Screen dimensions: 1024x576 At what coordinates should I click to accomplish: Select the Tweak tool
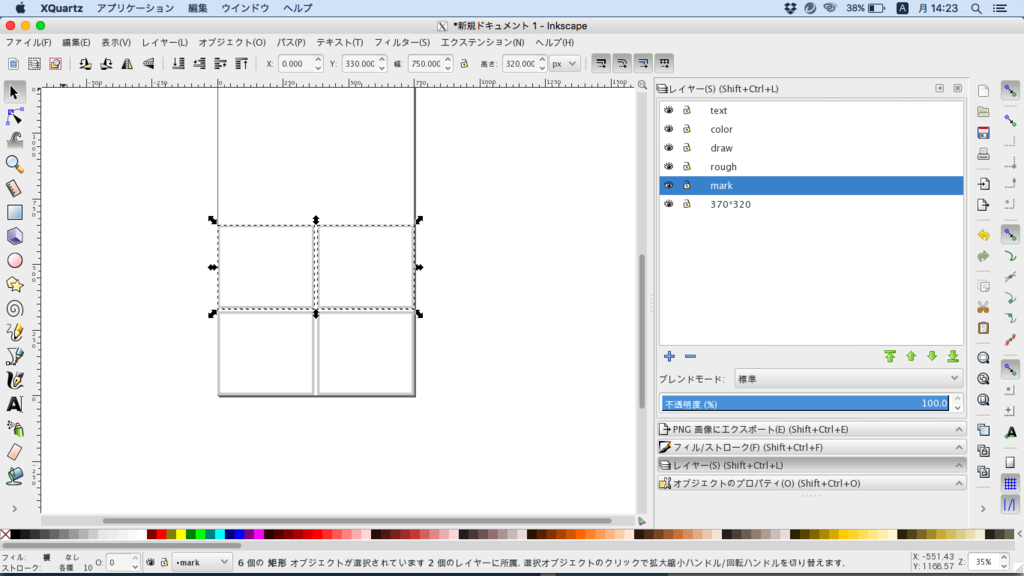pyautogui.click(x=14, y=140)
